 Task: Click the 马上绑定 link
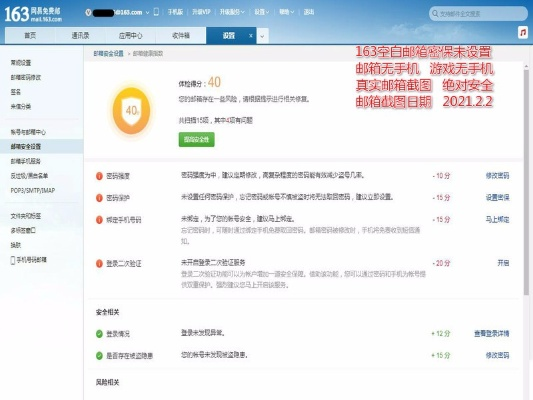click(497, 220)
